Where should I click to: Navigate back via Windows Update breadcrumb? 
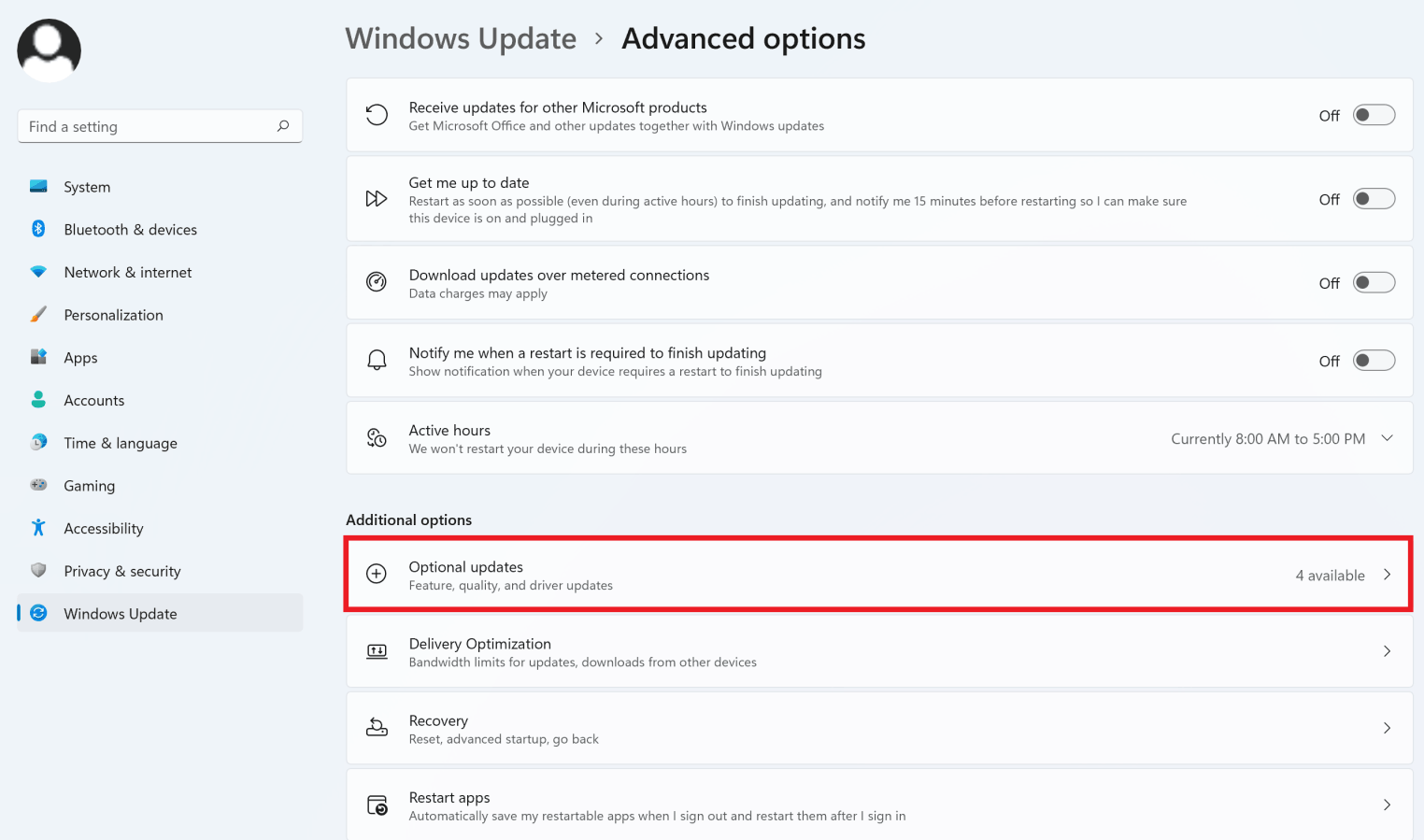point(461,38)
